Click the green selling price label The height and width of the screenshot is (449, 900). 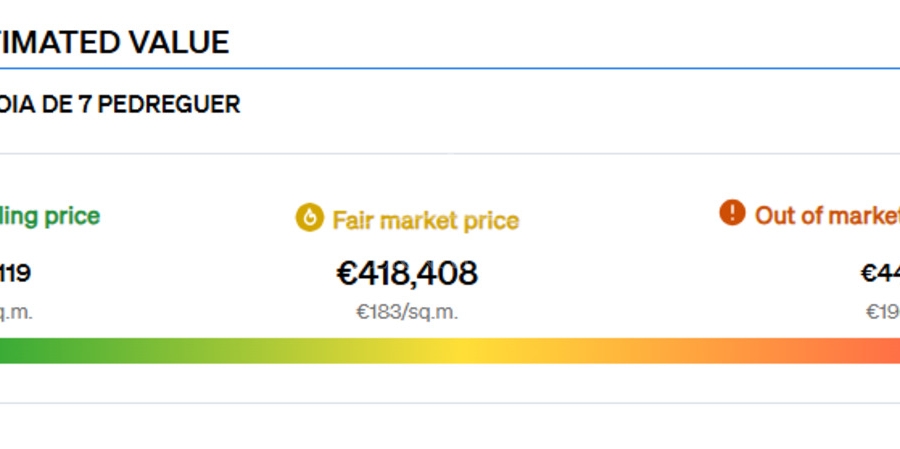coord(50,215)
